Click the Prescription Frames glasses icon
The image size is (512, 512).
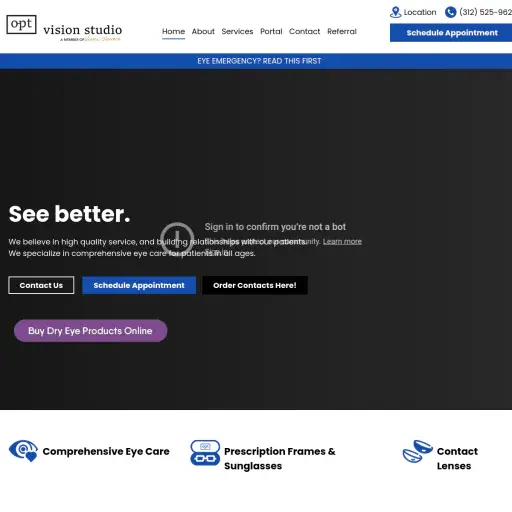coord(205,452)
